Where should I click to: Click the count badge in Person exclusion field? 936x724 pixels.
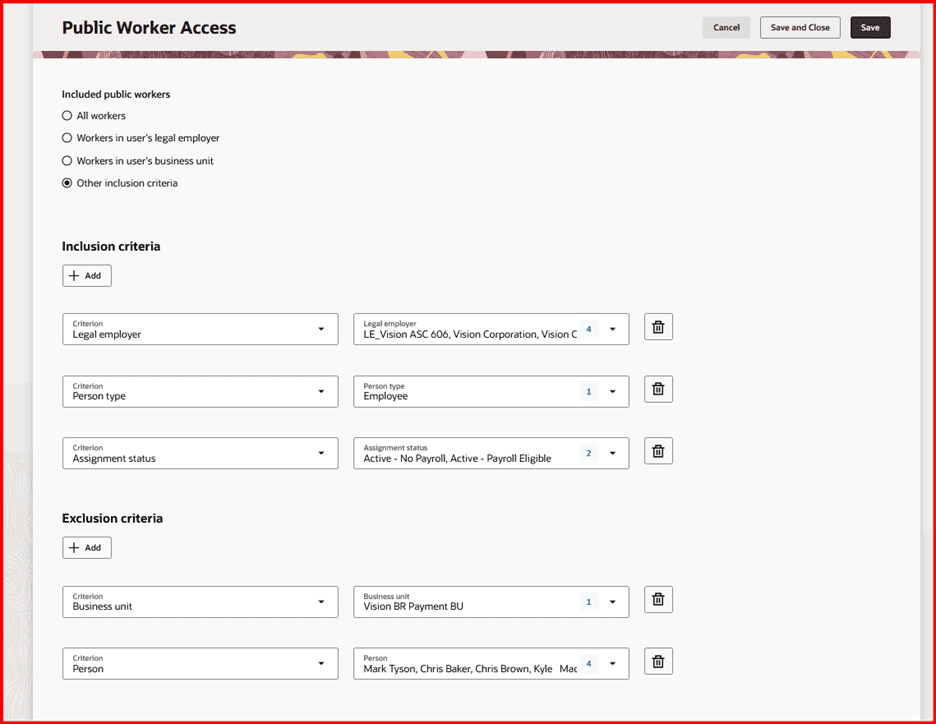[589, 664]
